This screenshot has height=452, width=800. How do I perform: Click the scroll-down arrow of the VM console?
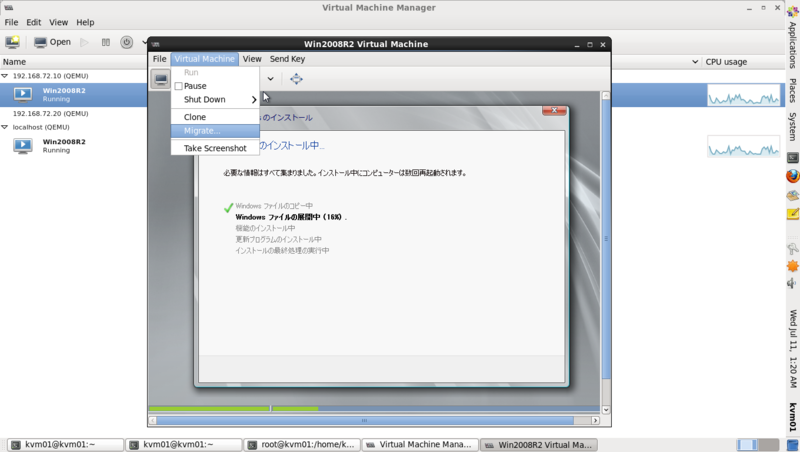click(606, 410)
